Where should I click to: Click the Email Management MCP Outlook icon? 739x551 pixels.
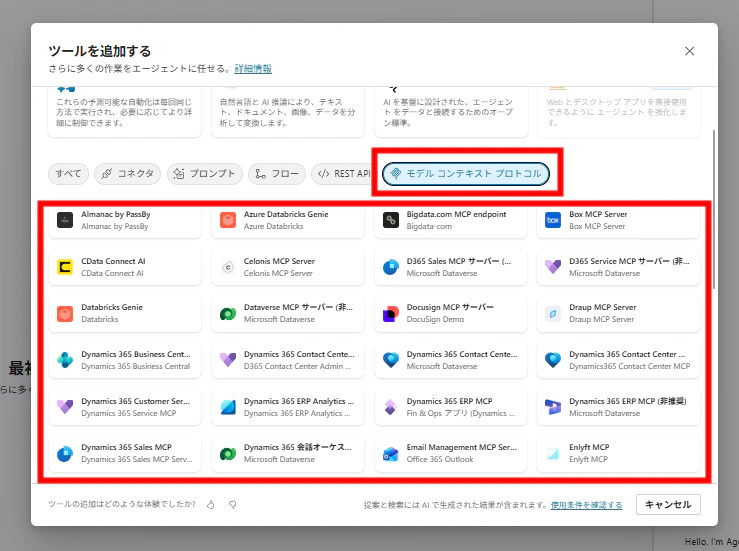point(391,453)
